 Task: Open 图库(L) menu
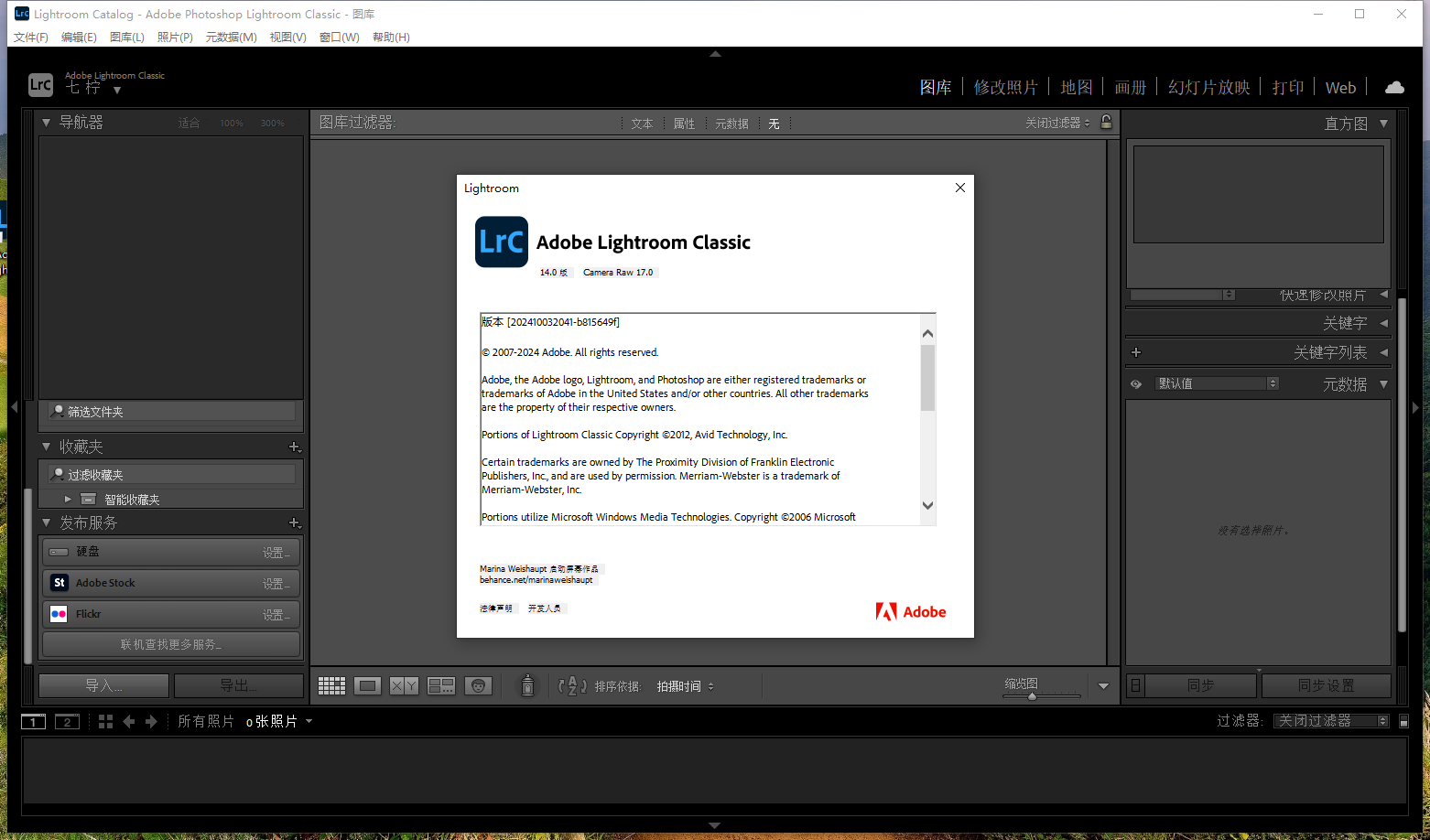tap(126, 38)
